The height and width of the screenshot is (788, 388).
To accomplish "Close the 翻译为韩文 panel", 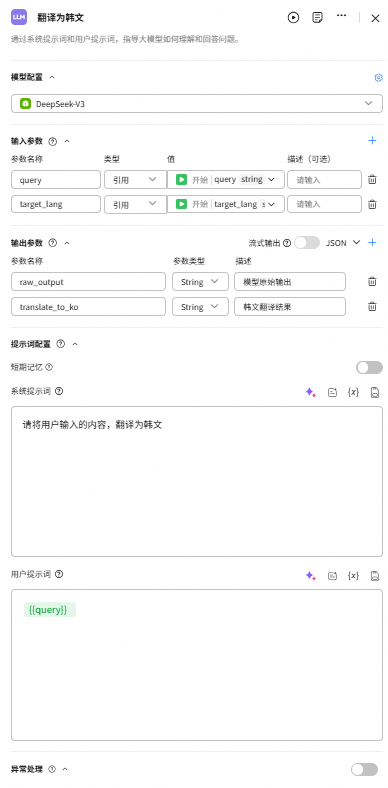I will coord(375,19).
